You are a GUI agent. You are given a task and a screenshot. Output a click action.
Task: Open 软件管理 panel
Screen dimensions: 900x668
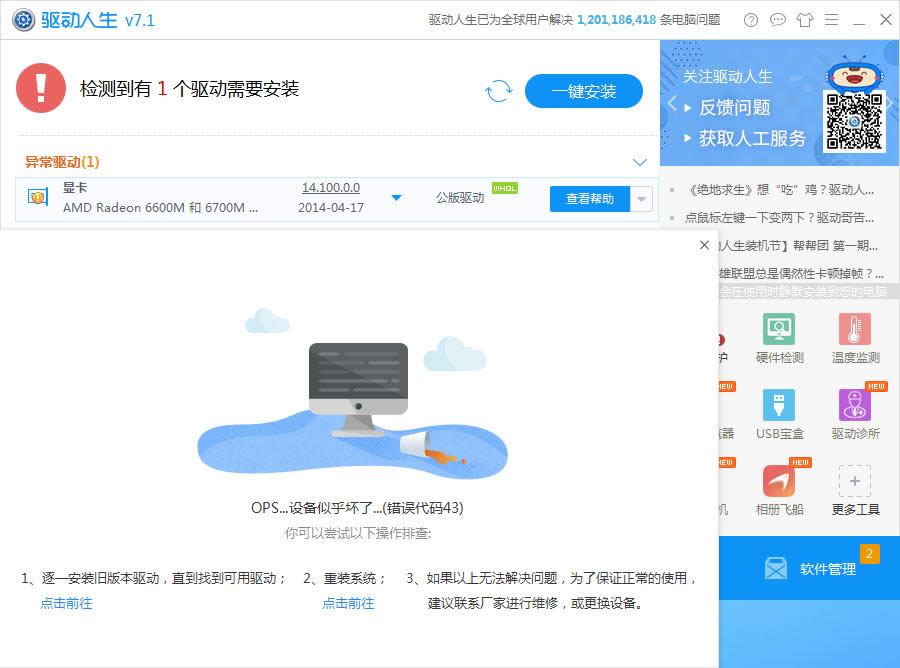(809, 568)
